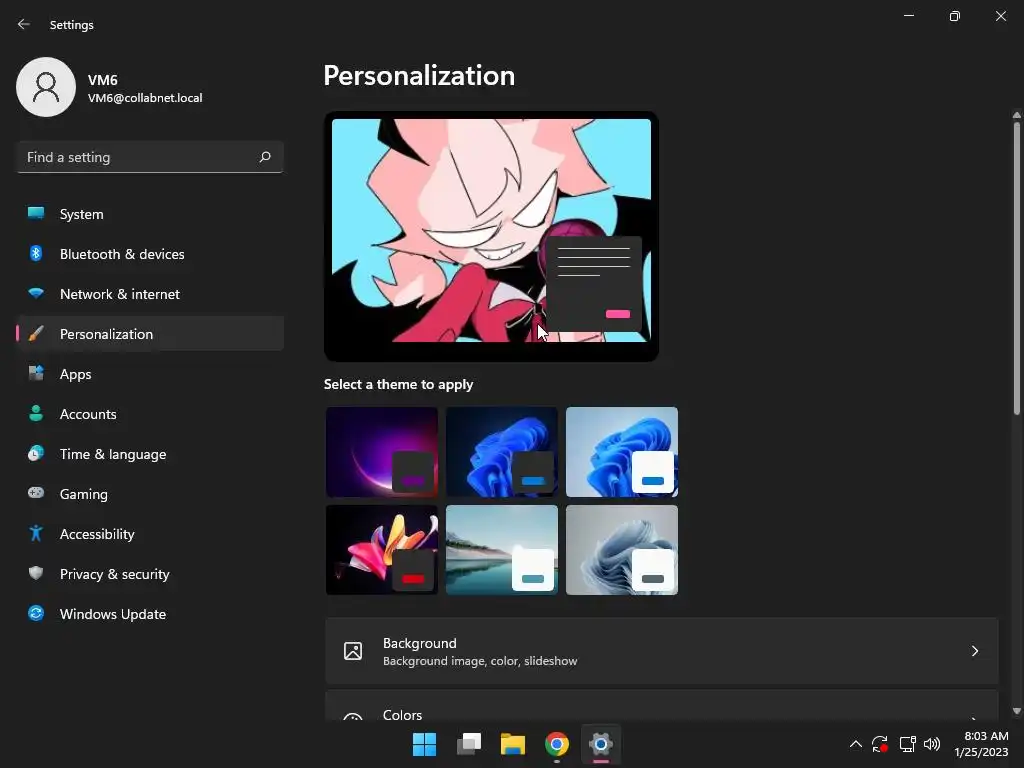Click the Personalization paintbrush icon
Viewport: 1024px width, 768px height.
(x=36, y=334)
